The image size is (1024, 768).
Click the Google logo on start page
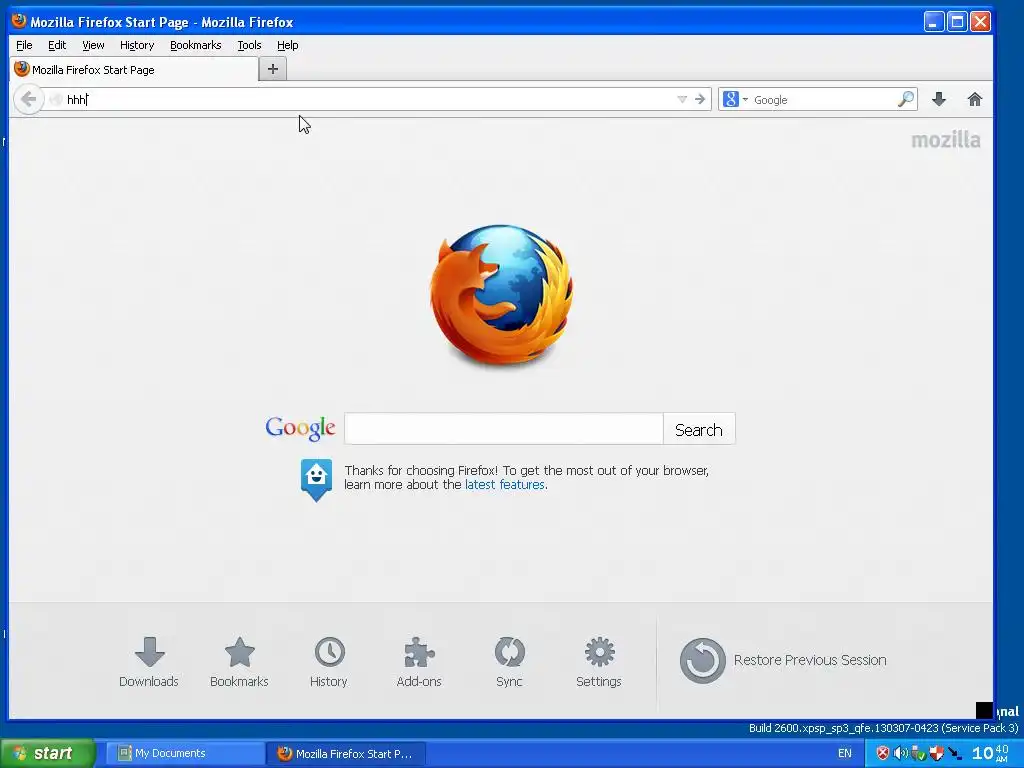pos(300,428)
